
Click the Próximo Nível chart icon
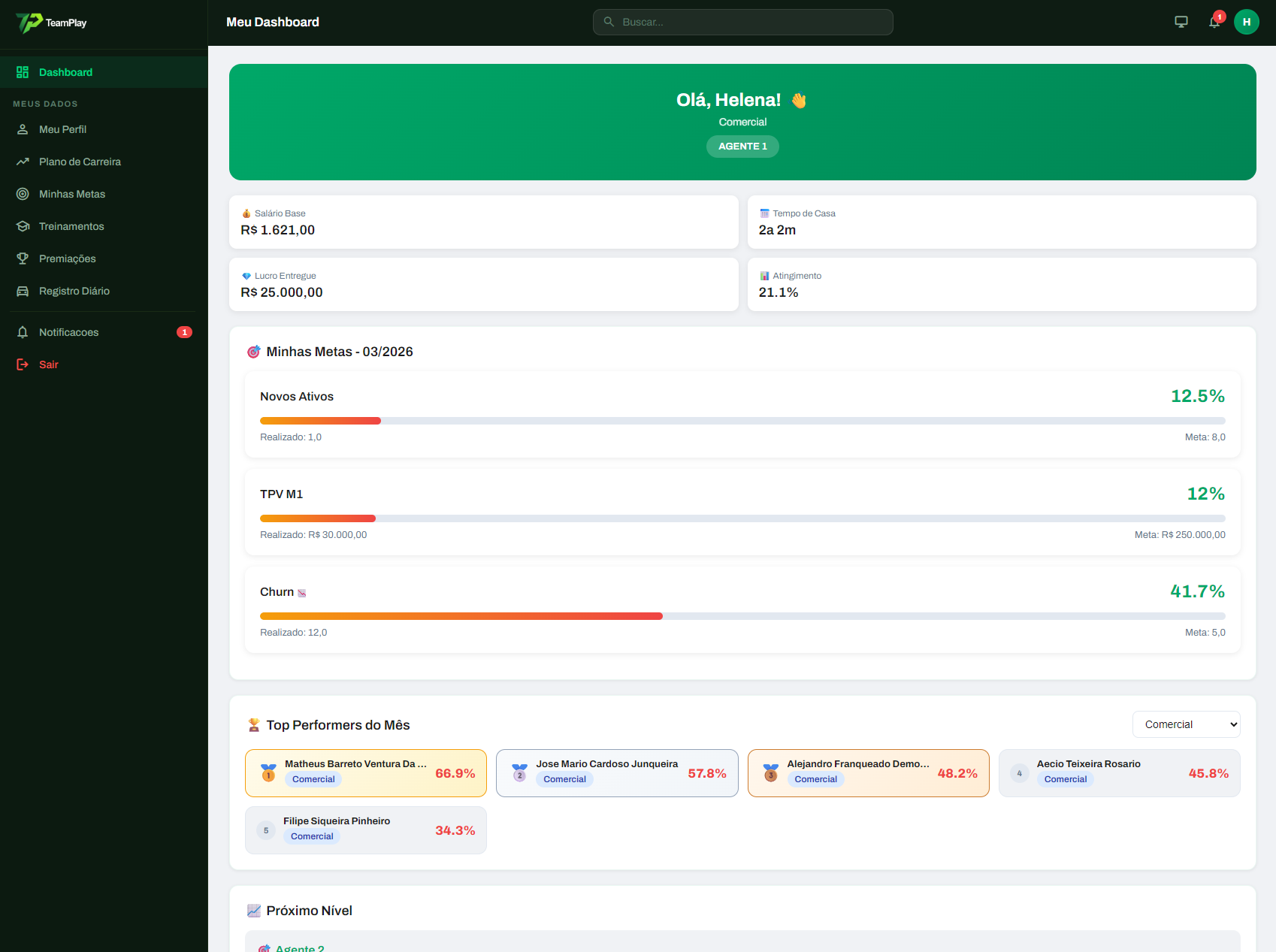coord(254,911)
